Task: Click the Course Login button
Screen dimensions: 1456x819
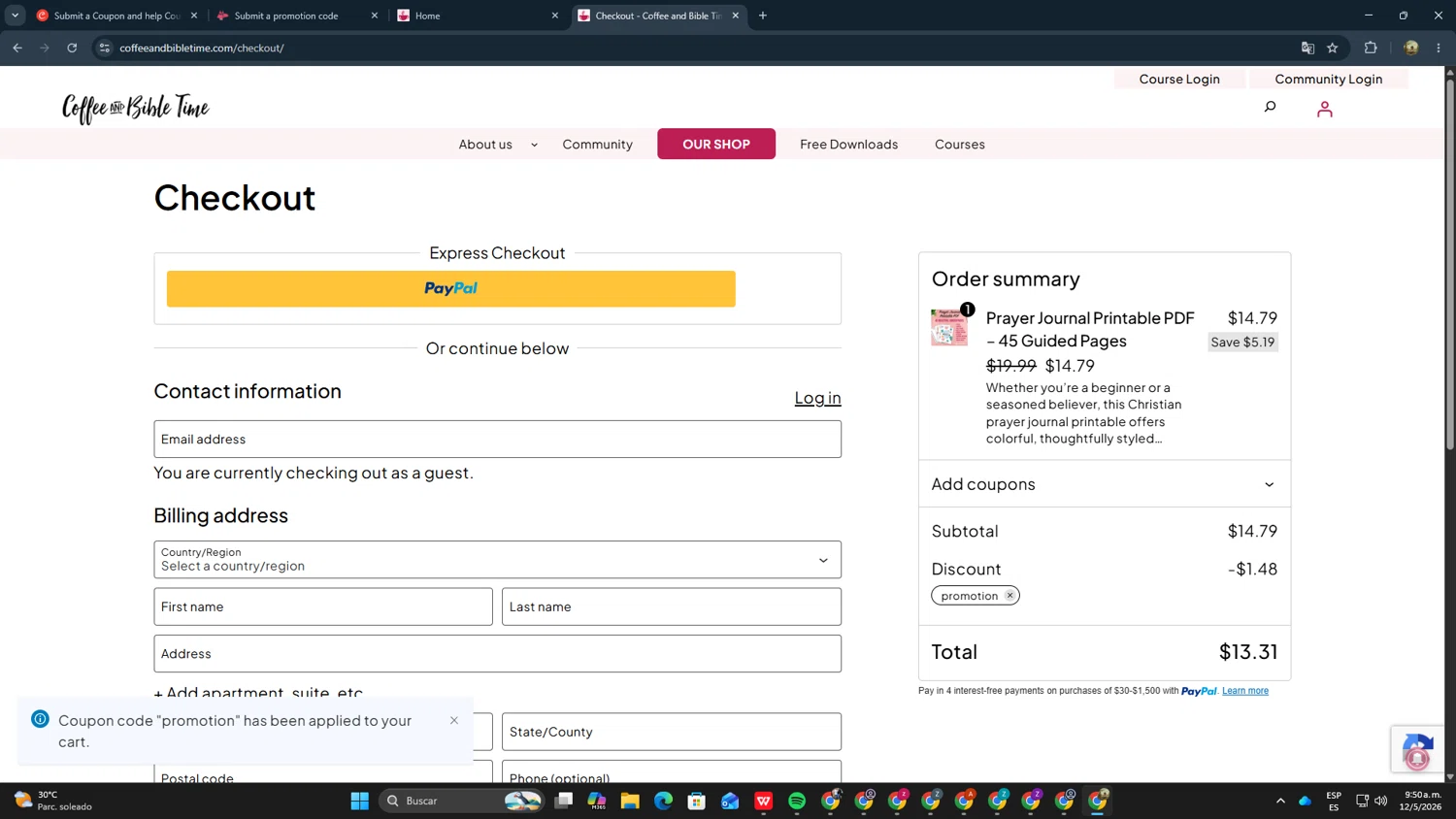Action: [x=1179, y=79]
